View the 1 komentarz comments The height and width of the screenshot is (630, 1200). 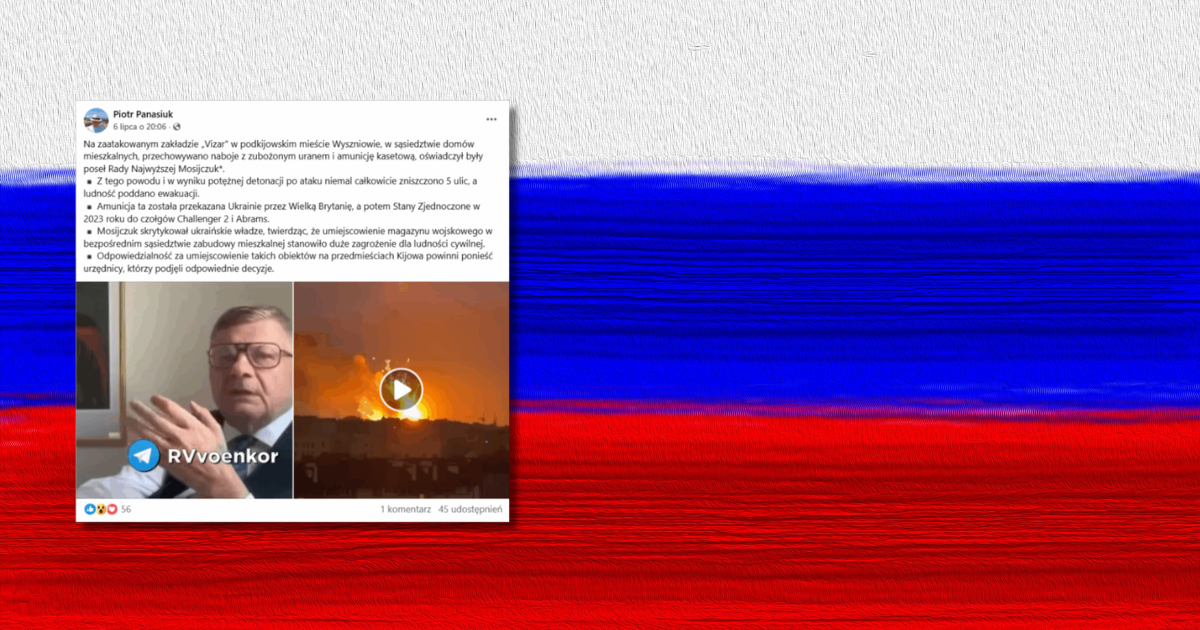[x=406, y=509]
